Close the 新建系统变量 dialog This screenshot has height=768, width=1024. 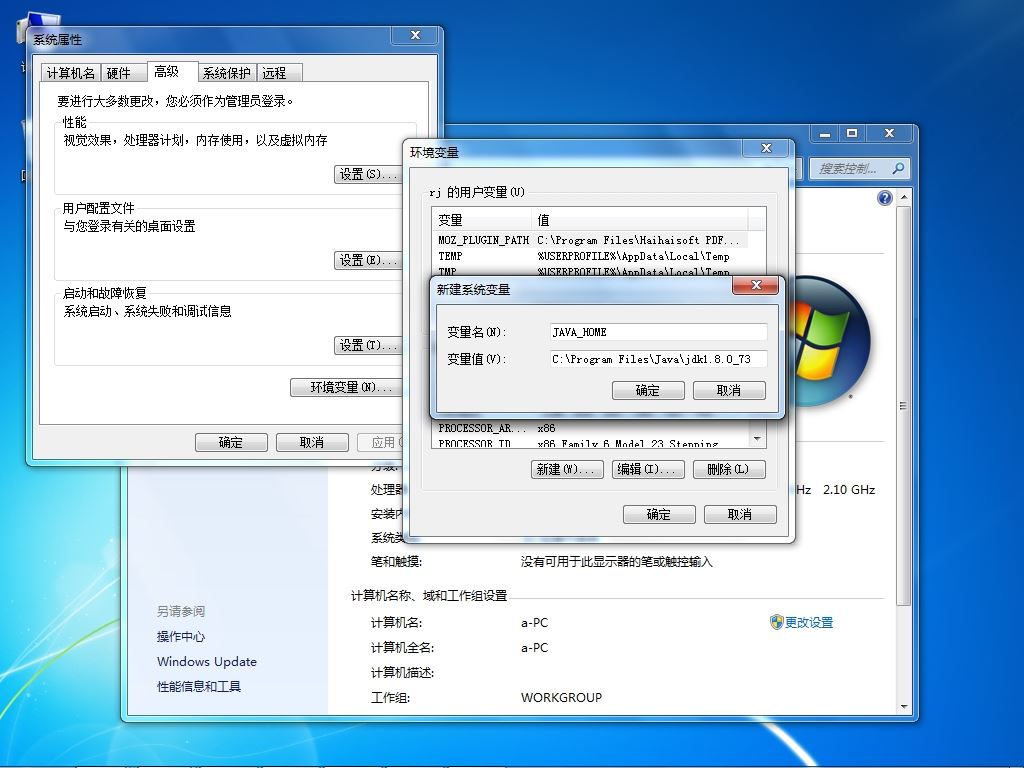pos(756,285)
